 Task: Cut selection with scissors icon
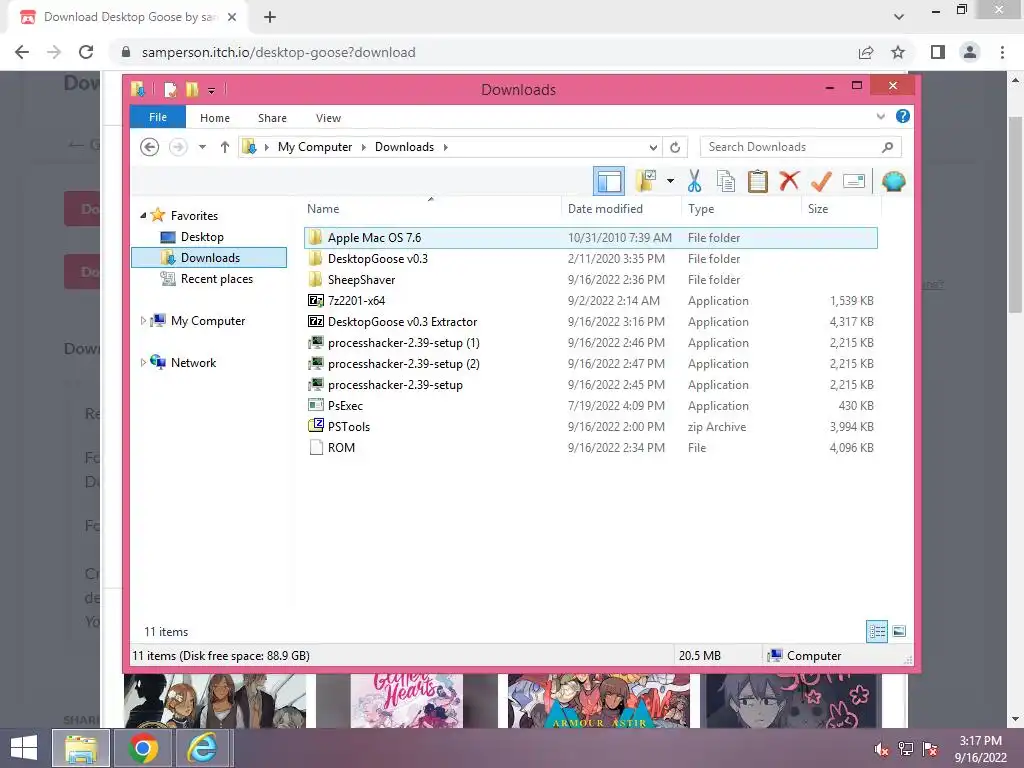click(x=694, y=182)
